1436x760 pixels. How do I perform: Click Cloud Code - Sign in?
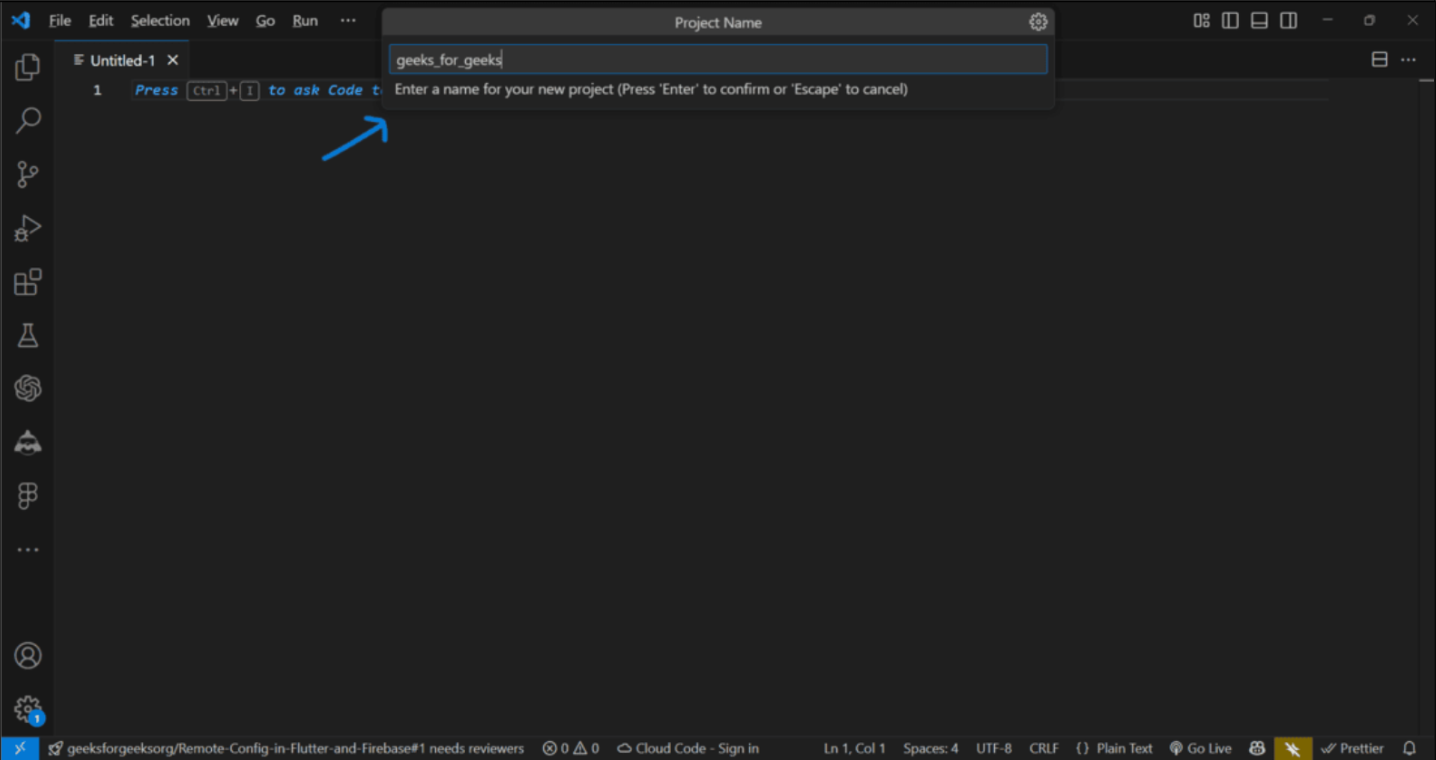688,748
